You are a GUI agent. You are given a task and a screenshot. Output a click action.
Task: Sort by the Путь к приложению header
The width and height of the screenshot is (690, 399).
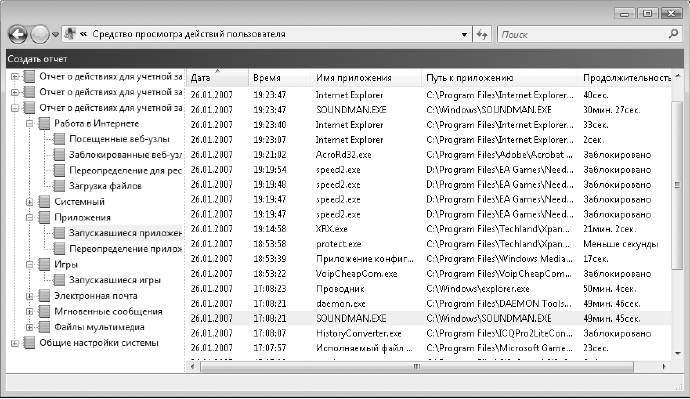(x=499, y=78)
